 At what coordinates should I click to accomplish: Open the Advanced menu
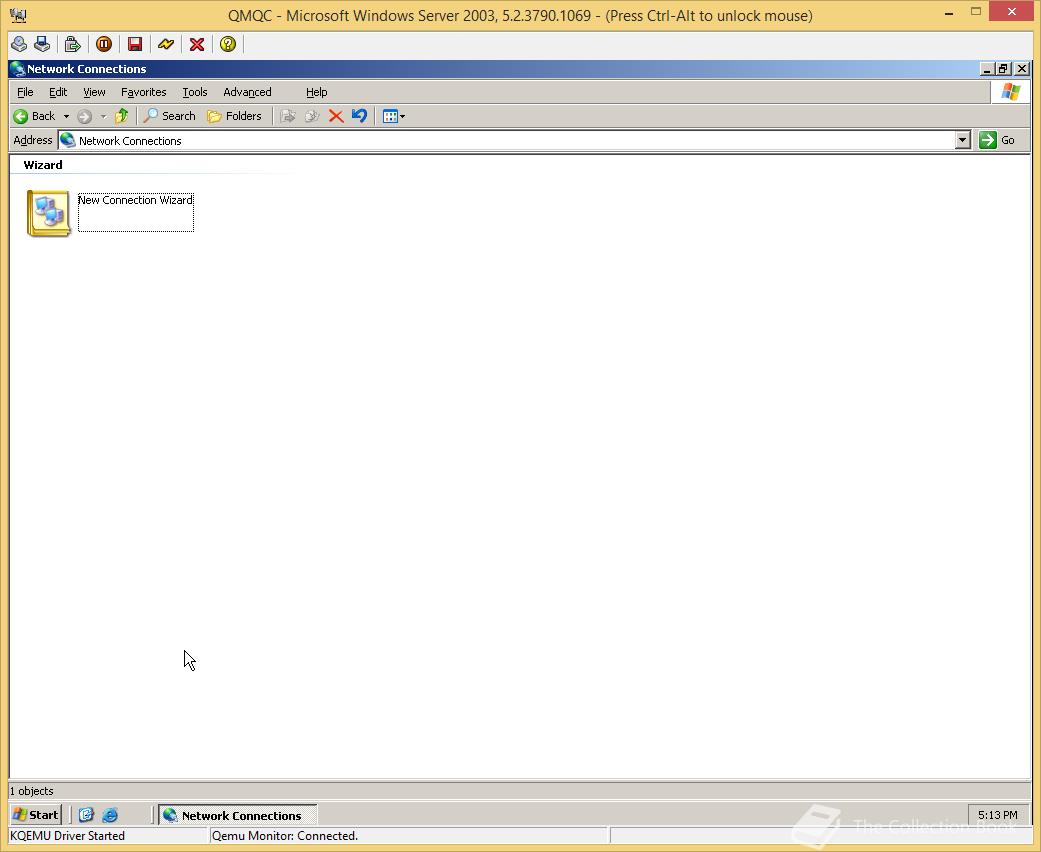pyautogui.click(x=247, y=92)
